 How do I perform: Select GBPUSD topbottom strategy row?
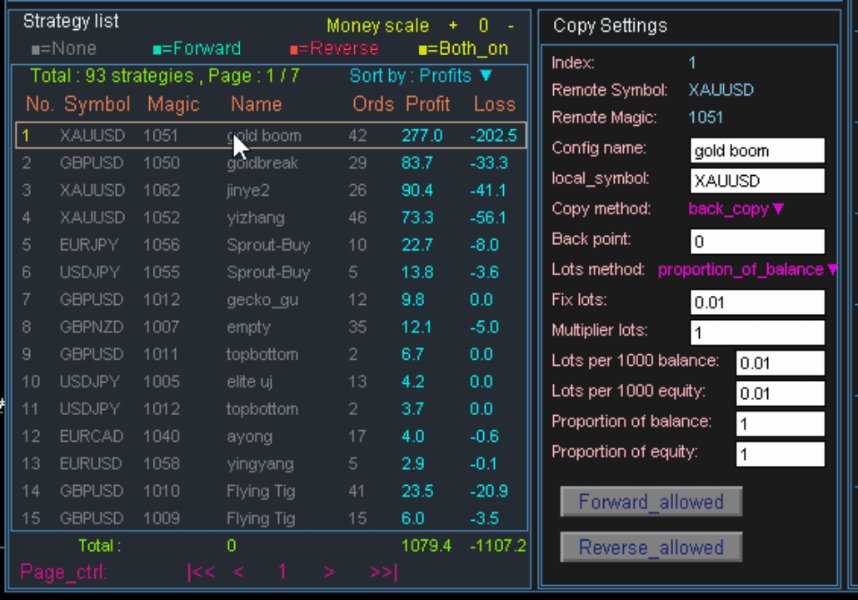point(271,354)
